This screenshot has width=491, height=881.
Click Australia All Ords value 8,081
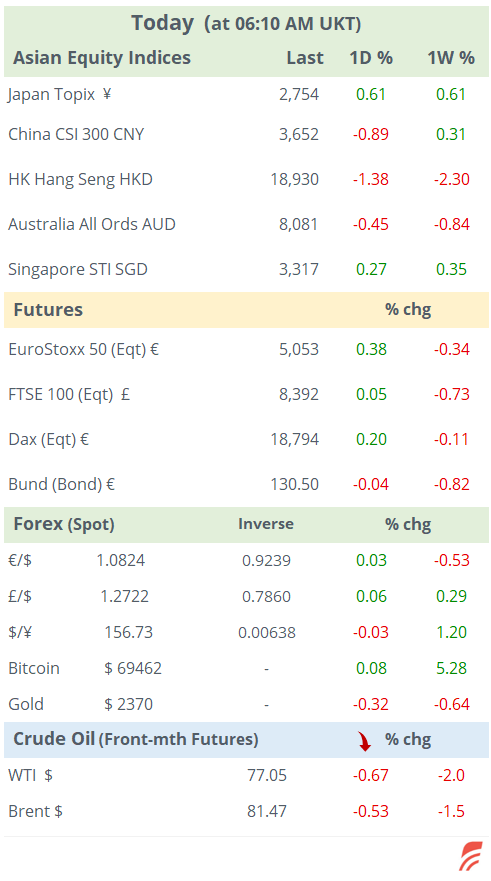pos(299,224)
